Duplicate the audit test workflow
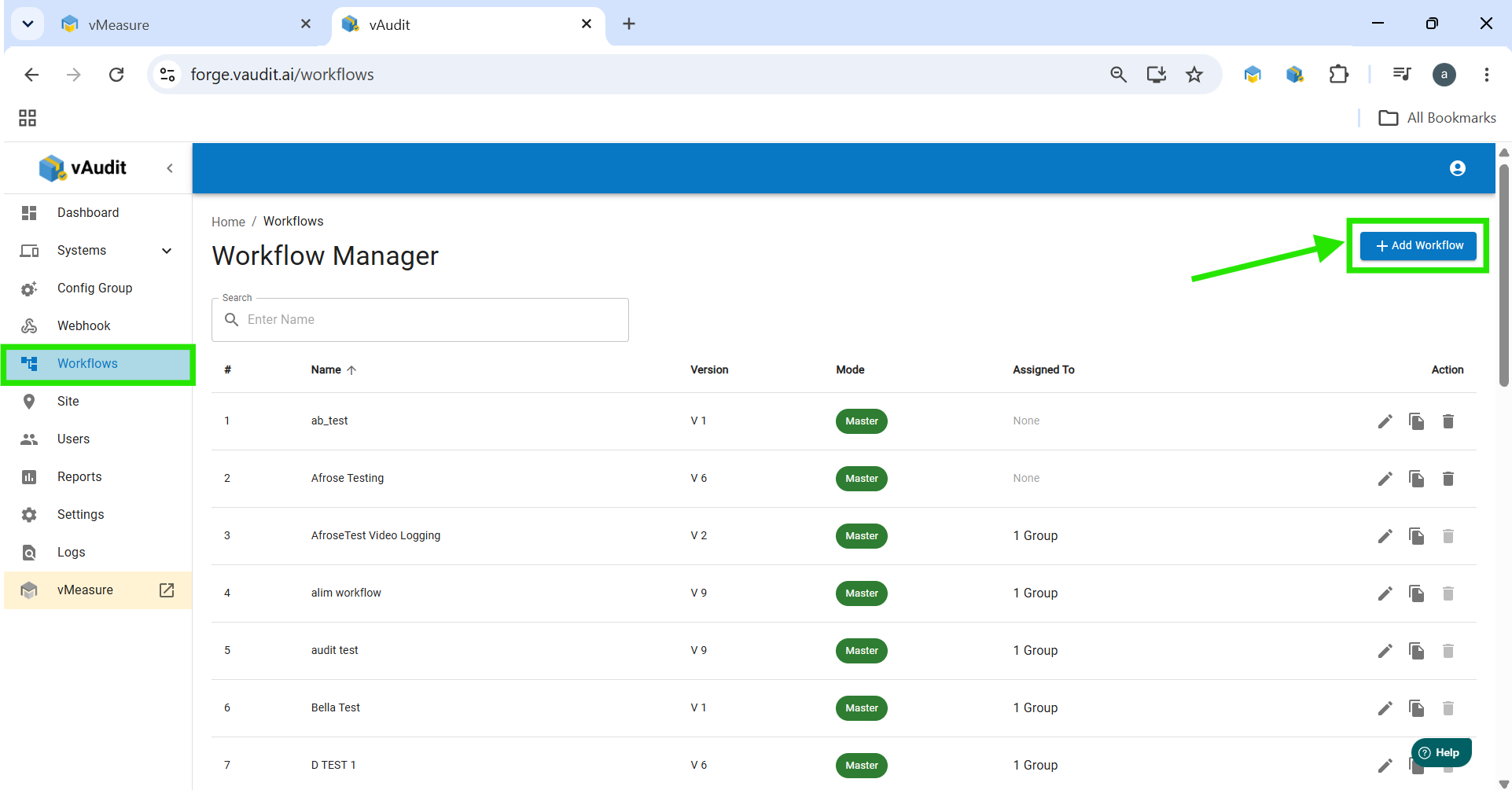Image resolution: width=1512 pixels, height=790 pixels. click(1416, 651)
